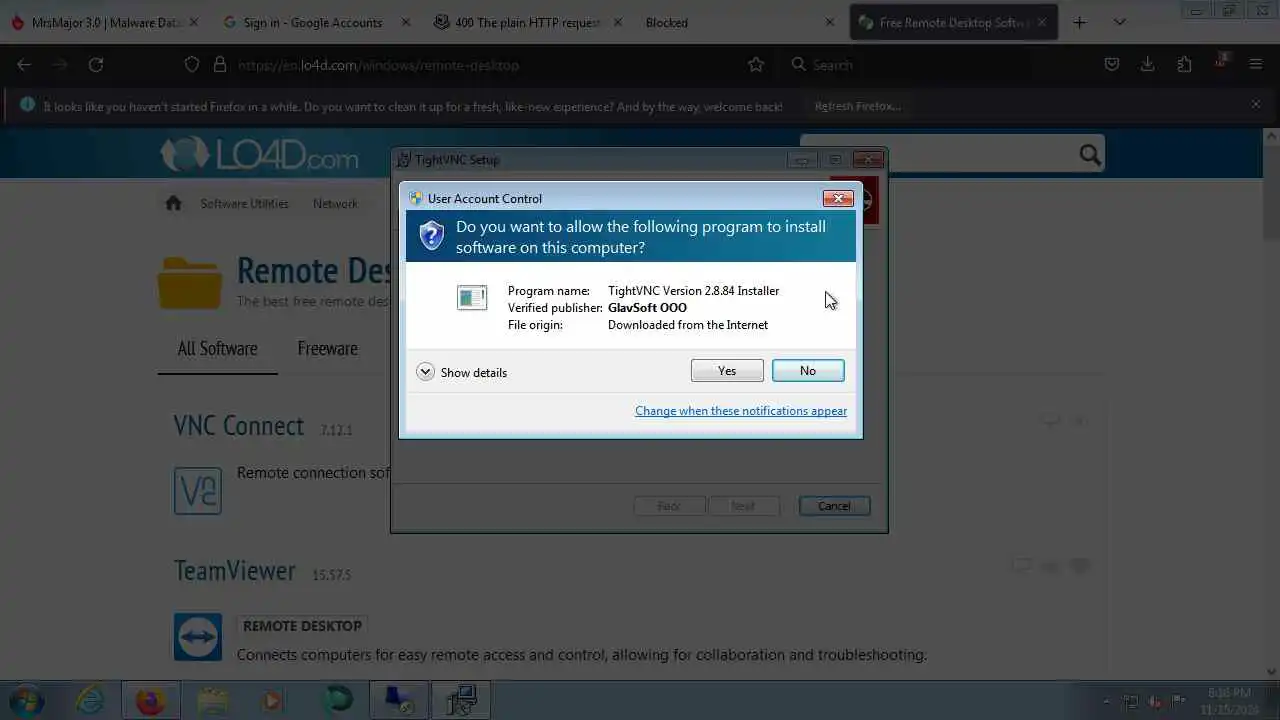The image size is (1280, 720).
Task: Show hidden tray icons arrow
Action: (1106, 702)
